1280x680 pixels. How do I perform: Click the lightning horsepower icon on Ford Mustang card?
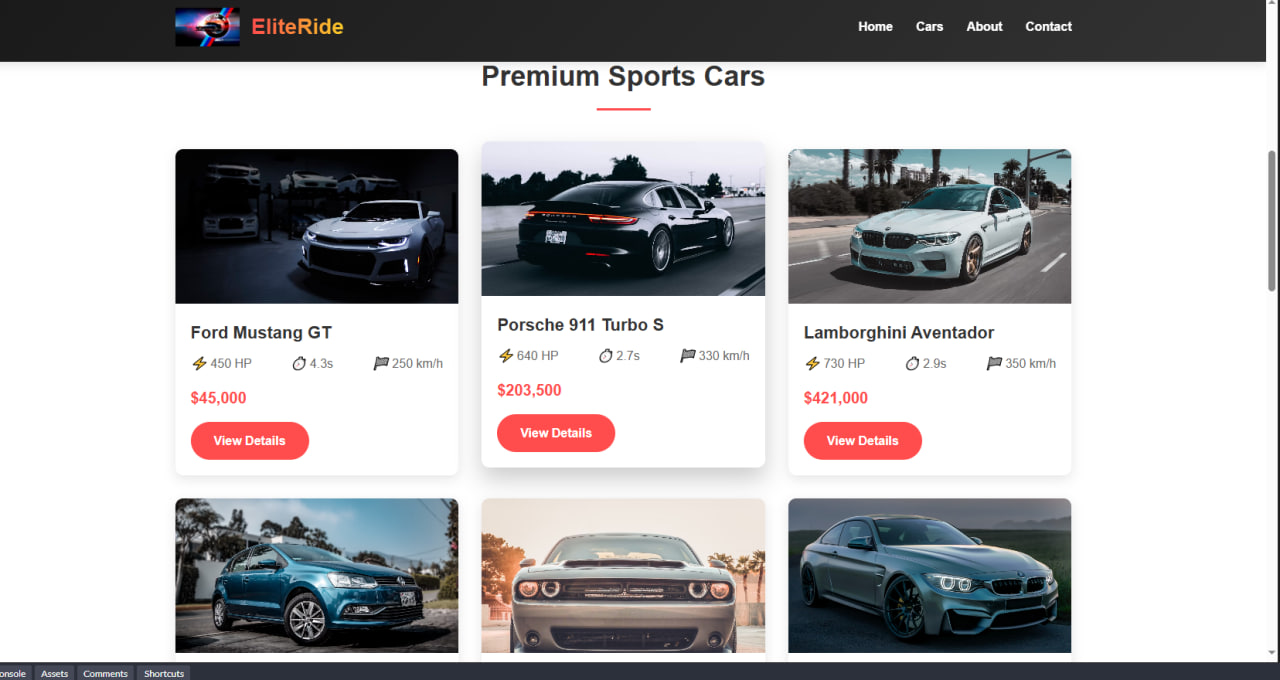[x=199, y=364]
